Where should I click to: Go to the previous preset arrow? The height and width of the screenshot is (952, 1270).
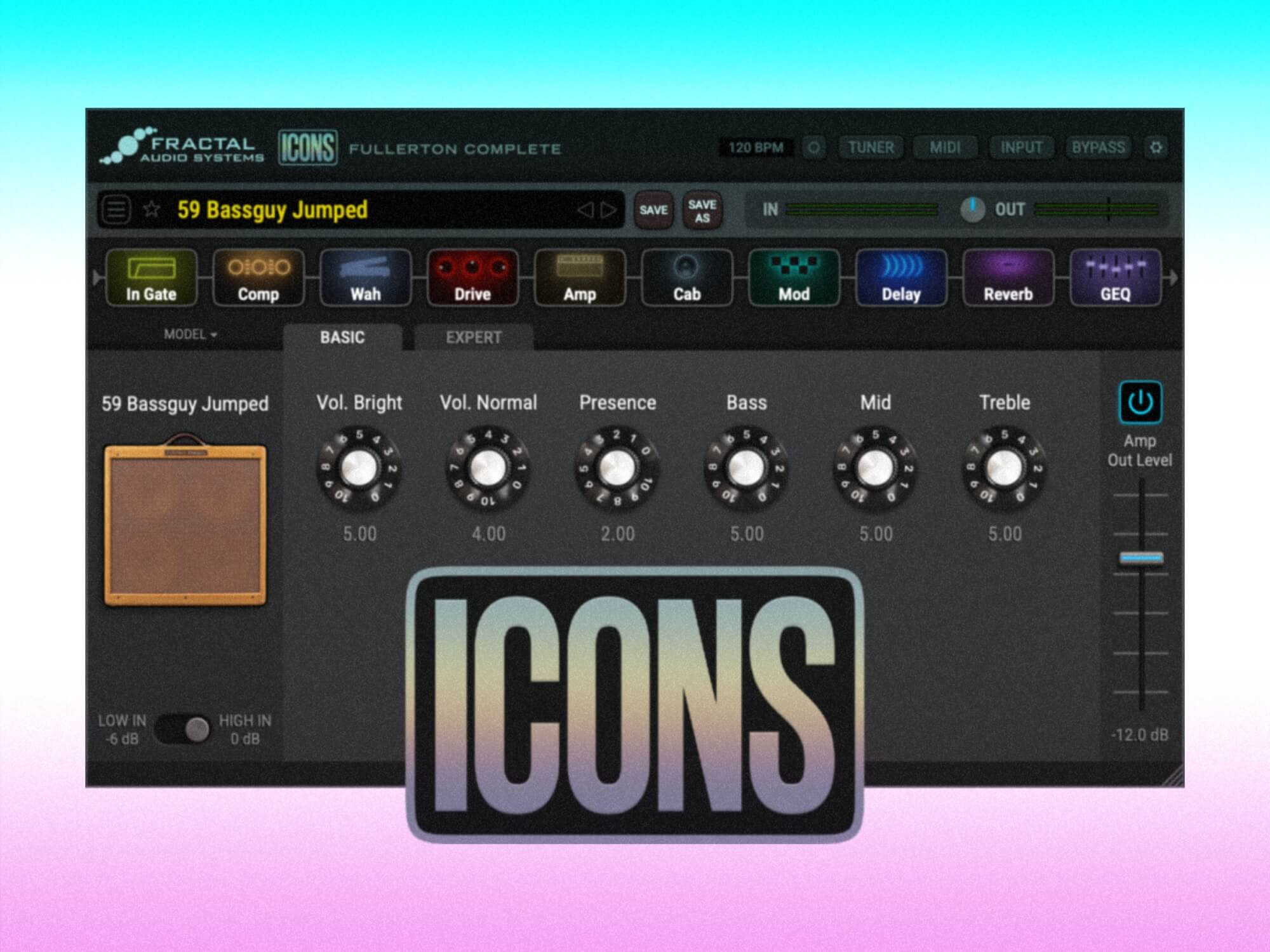tap(585, 209)
